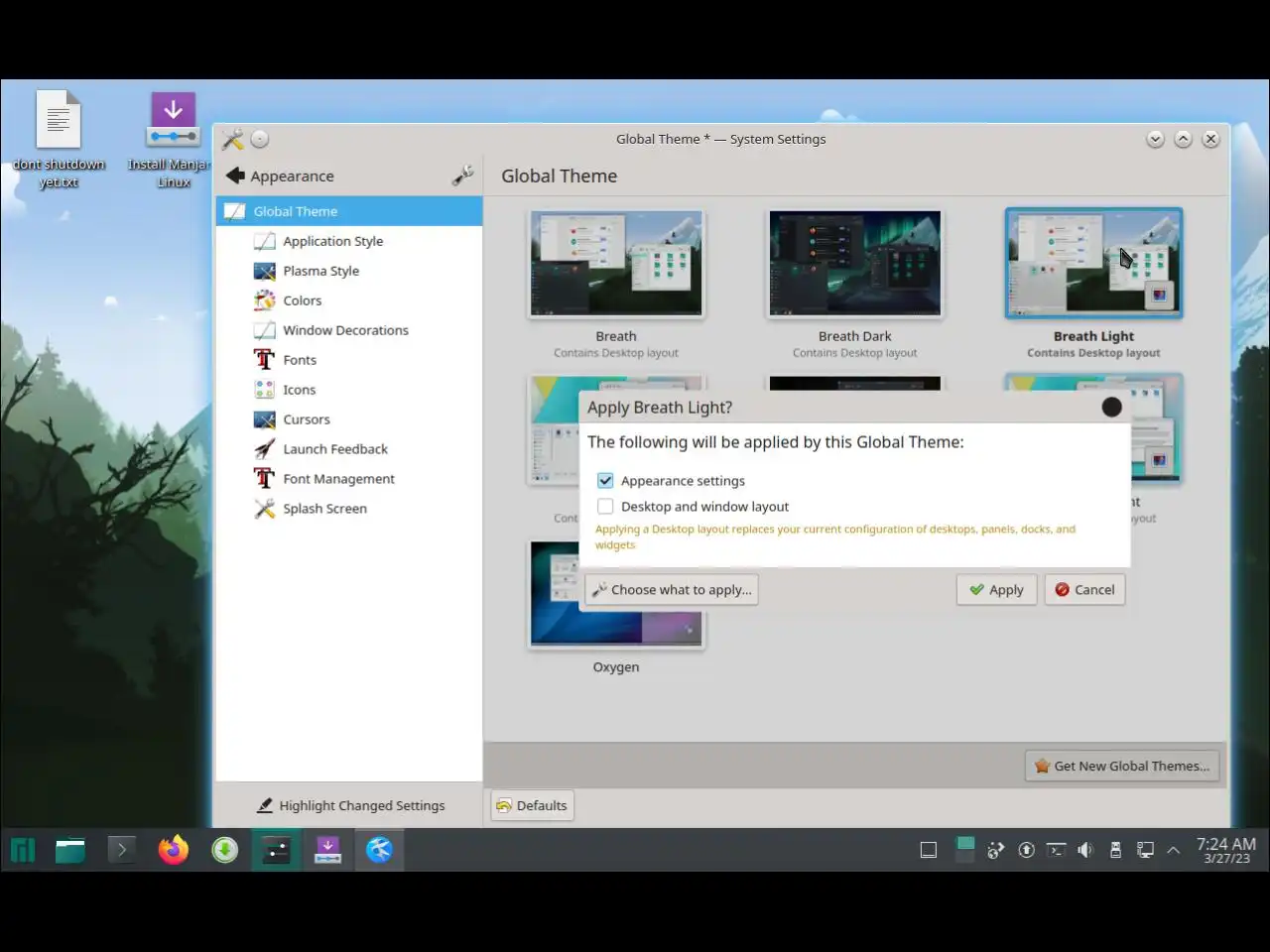The height and width of the screenshot is (952, 1270).
Task: Open Plasma Style settings
Action: 320,271
